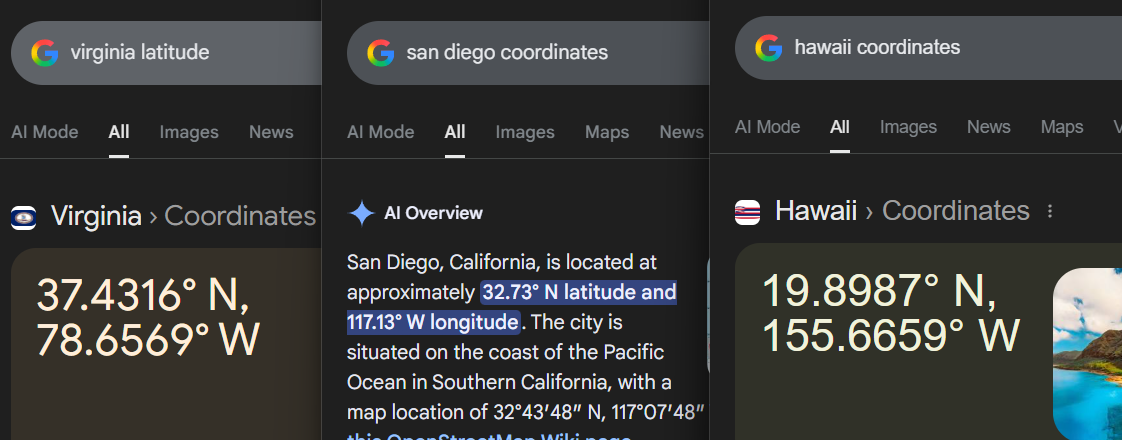This screenshot has height=440, width=1122.
Task: Select All tab in San Diego search
Action: 455,132
